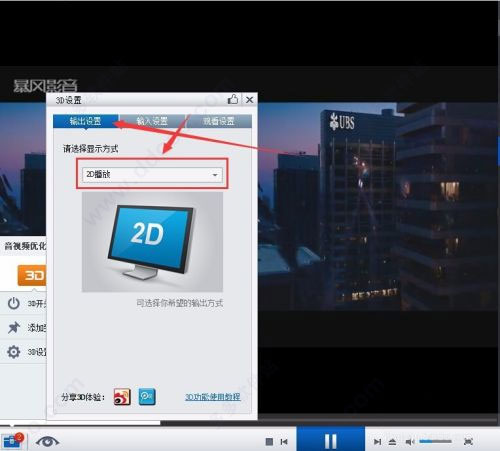Toggle the 3D开关 power icon
Viewport: 500px width, 451px height.
[14, 304]
